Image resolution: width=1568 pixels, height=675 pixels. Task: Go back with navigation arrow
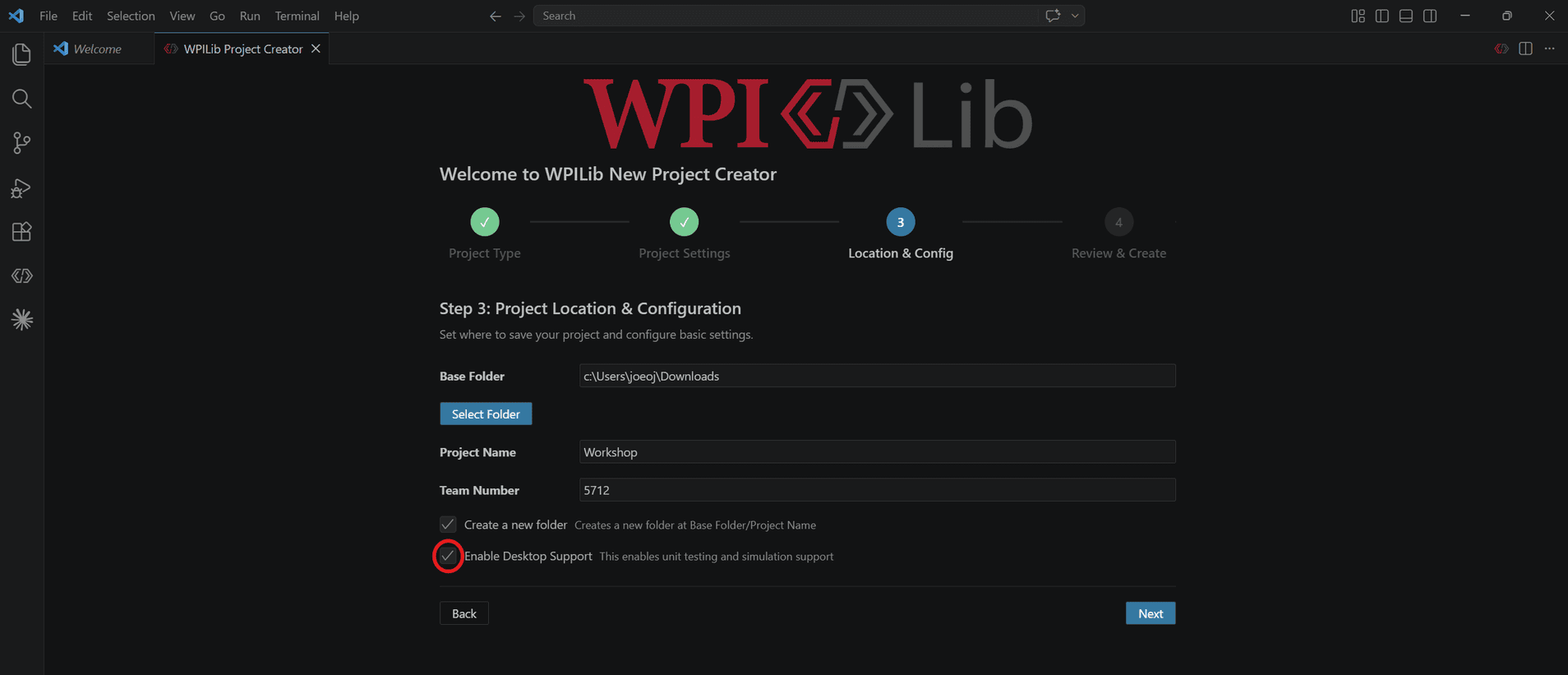pyautogui.click(x=495, y=16)
